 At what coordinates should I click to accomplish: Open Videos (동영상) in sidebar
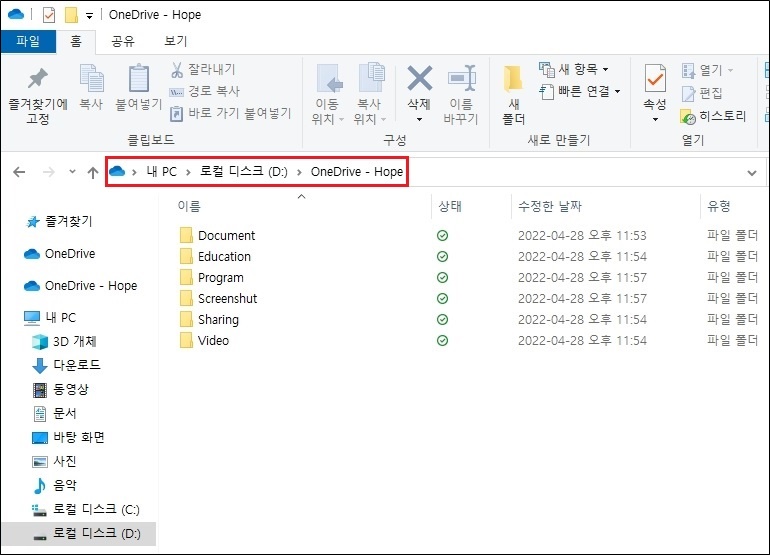60,389
